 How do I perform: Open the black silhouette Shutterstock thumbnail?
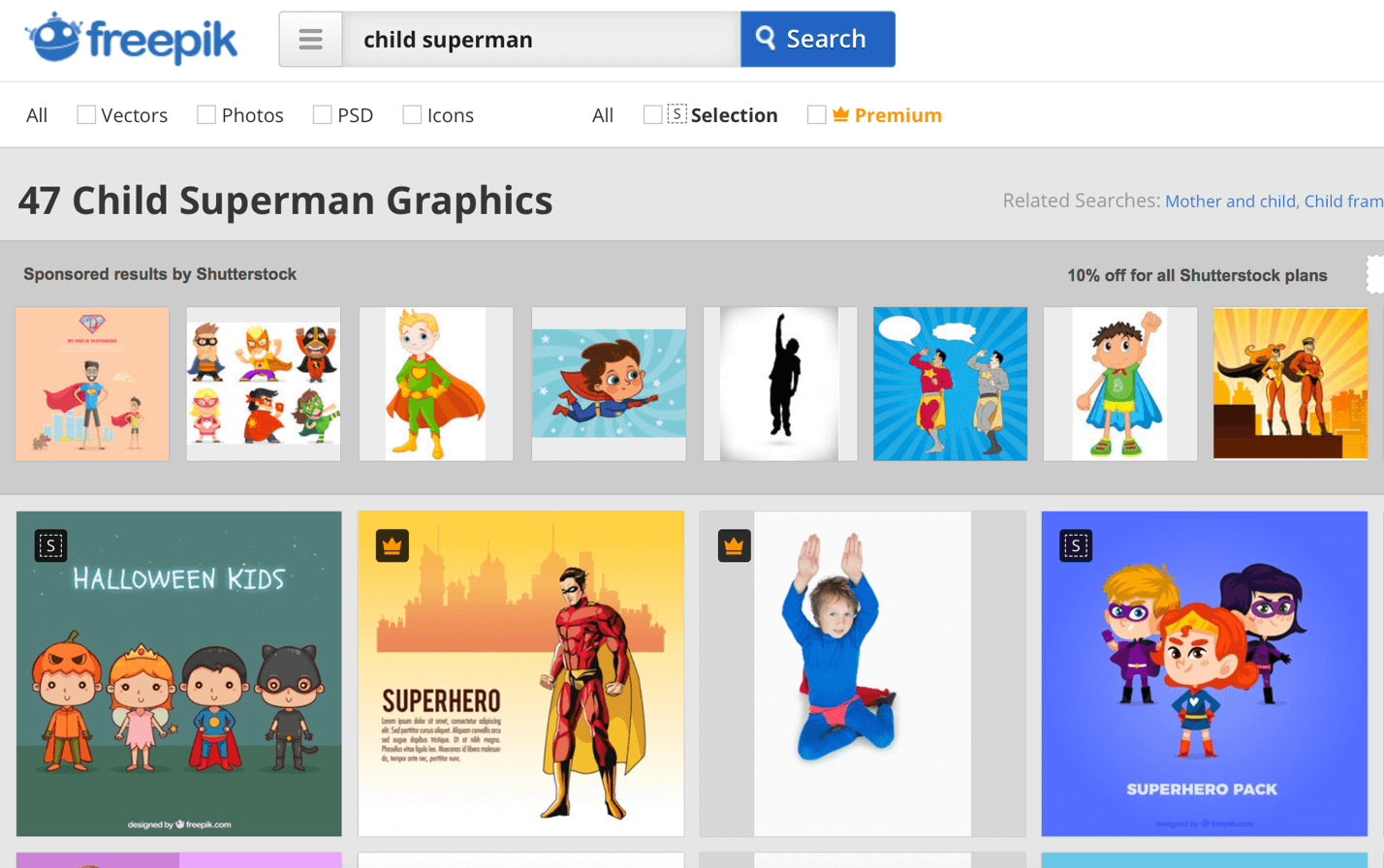(780, 384)
